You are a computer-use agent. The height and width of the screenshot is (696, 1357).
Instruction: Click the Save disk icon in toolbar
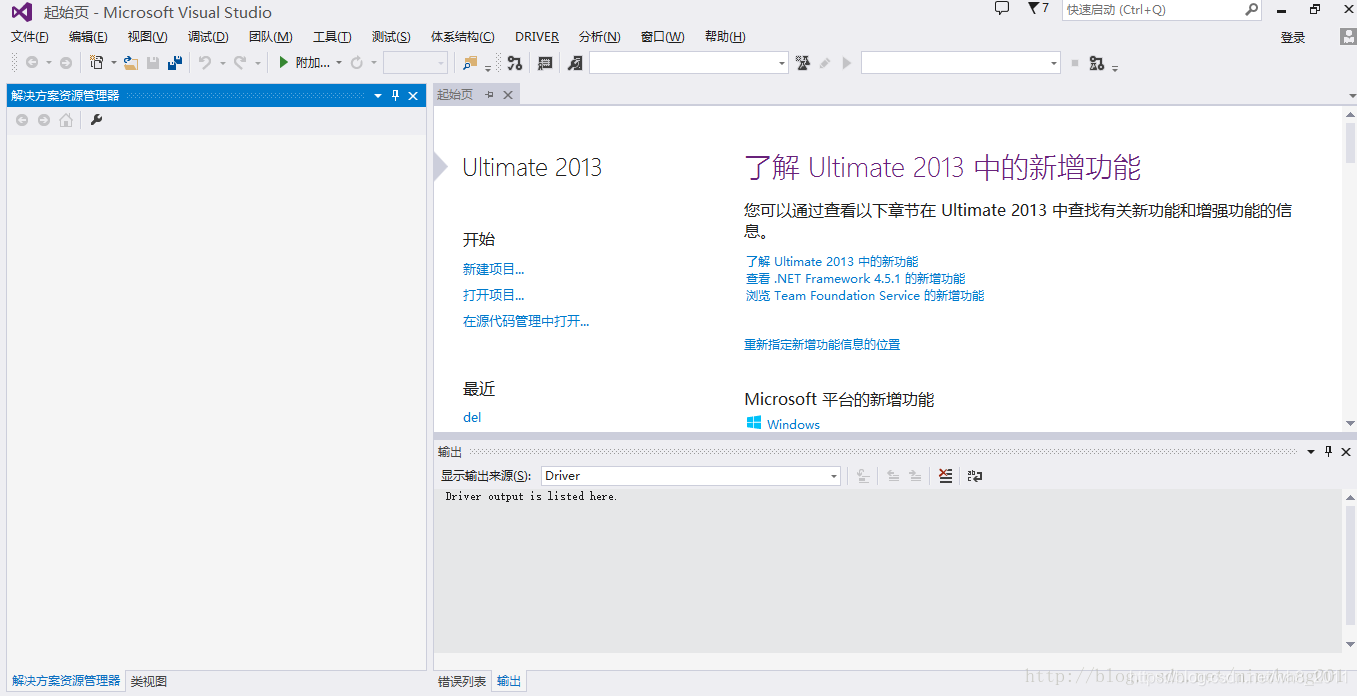(x=153, y=63)
